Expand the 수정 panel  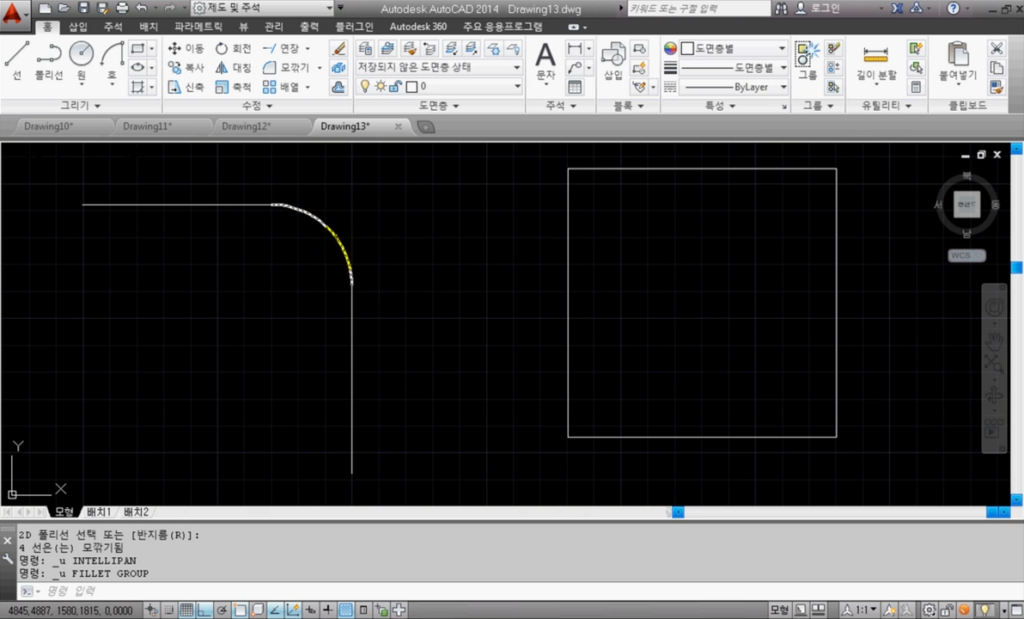(x=257, y=105)
